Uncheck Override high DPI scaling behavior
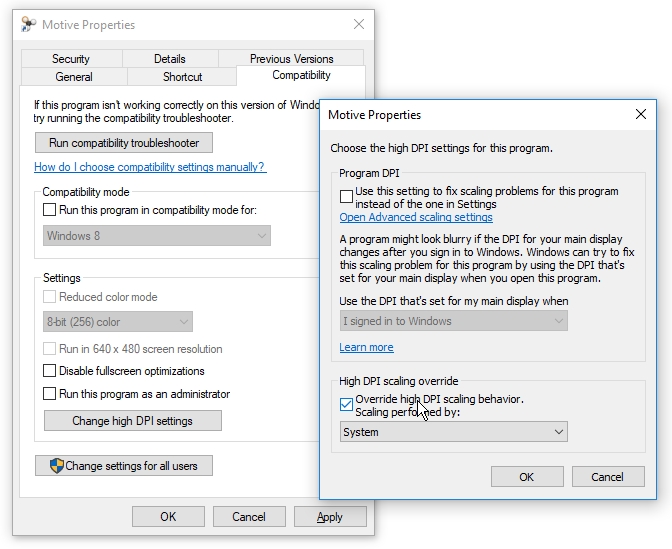The image size is (672, 549). 347,405
